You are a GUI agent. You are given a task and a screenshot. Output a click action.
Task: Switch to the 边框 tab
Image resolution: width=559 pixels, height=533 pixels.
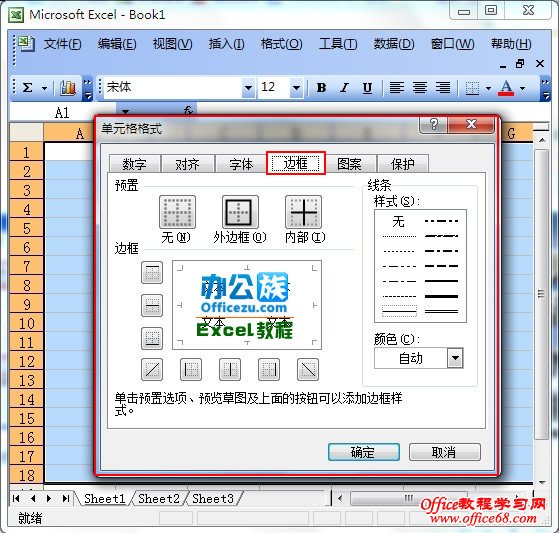click(x=296, y=163)
